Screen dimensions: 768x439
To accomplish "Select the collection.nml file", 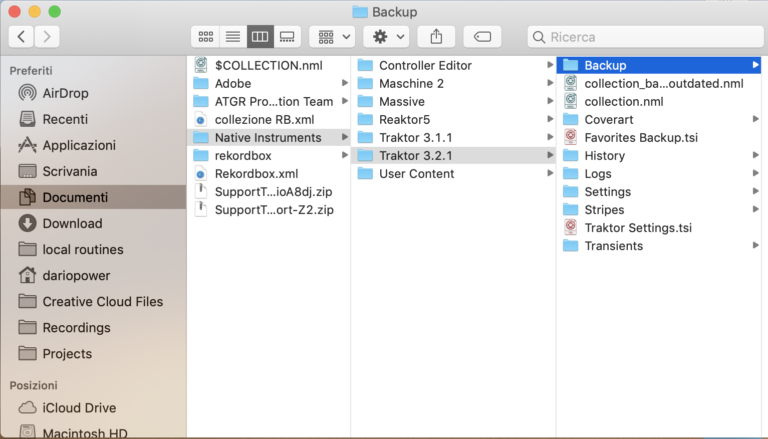I will click(659, 101).
